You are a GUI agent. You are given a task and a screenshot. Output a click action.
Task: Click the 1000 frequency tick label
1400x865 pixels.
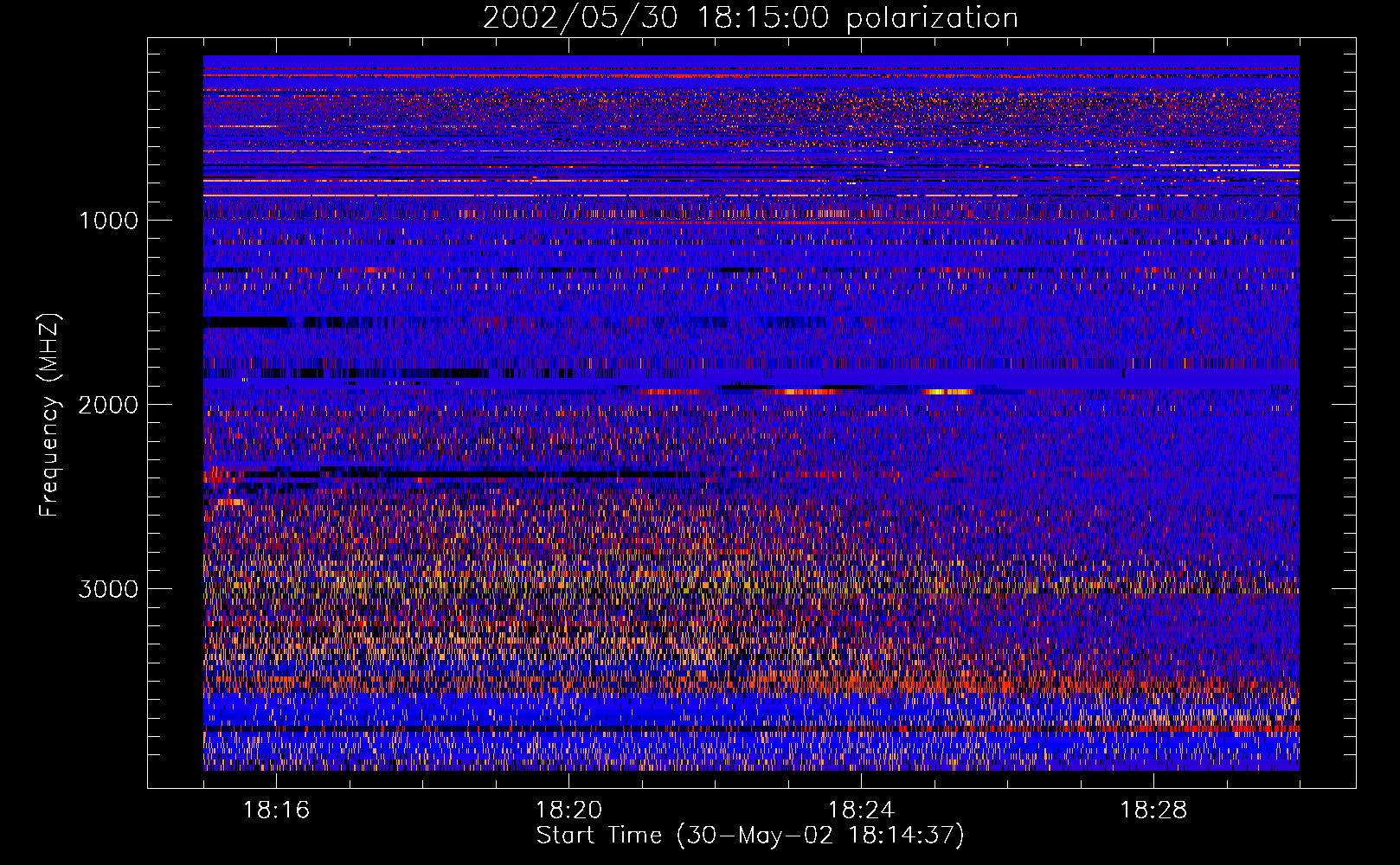coord(108,221)
